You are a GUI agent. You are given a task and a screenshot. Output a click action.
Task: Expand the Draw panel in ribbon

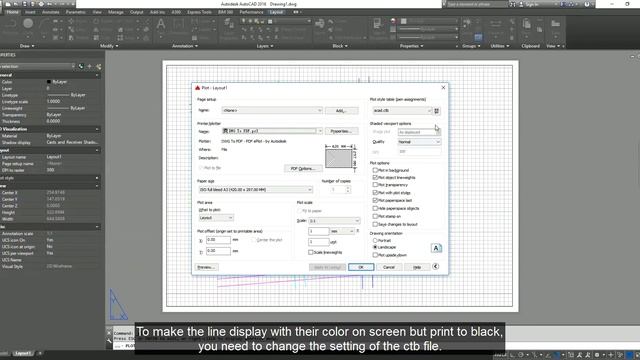tap(27, 46)
